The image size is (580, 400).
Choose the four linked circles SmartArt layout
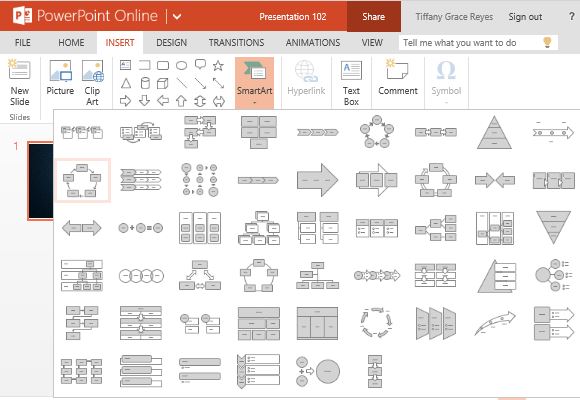pos(141,276)
